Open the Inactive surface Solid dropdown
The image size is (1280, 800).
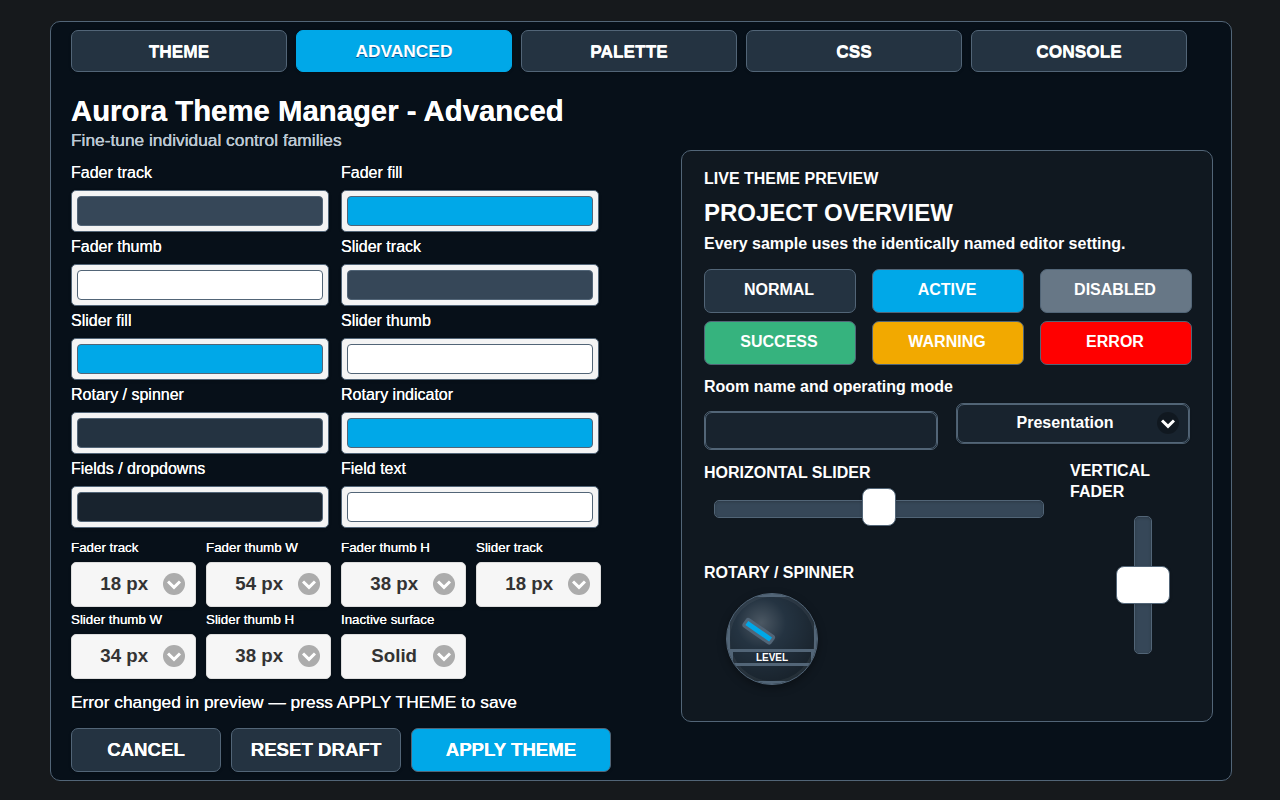tap(403, 656)
